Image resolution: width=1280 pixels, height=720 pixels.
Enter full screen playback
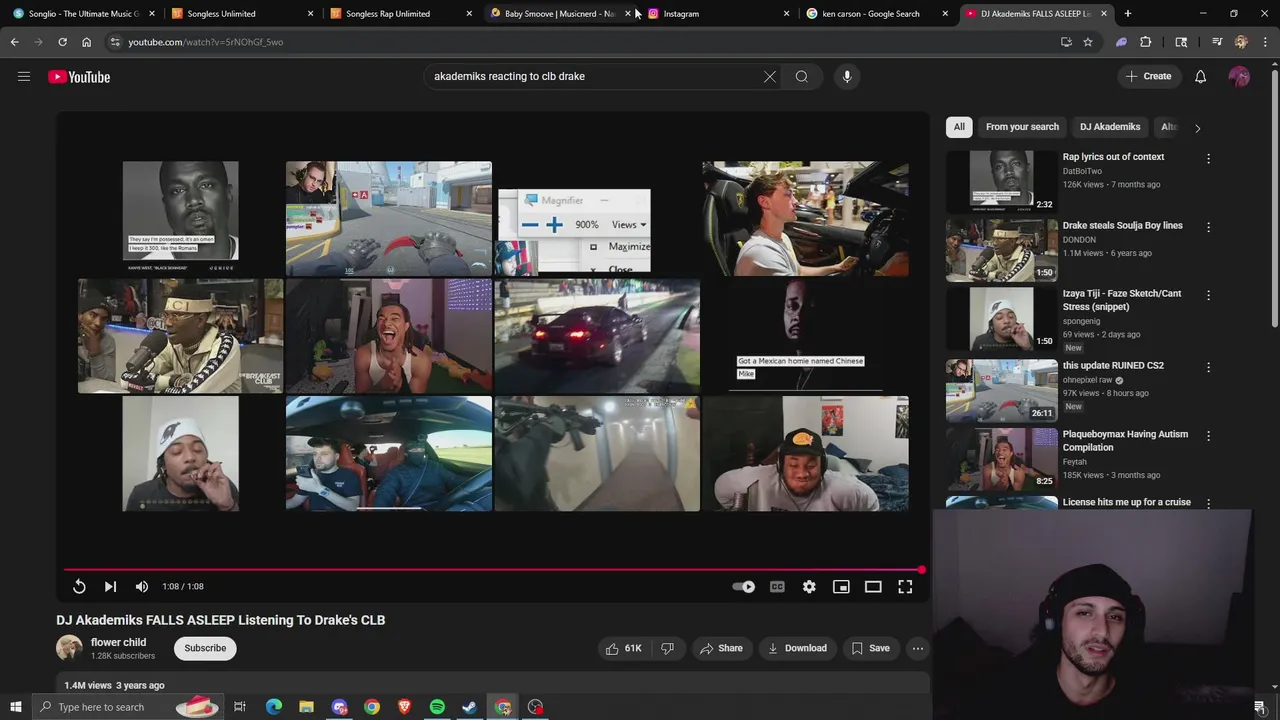pos(905,587)
